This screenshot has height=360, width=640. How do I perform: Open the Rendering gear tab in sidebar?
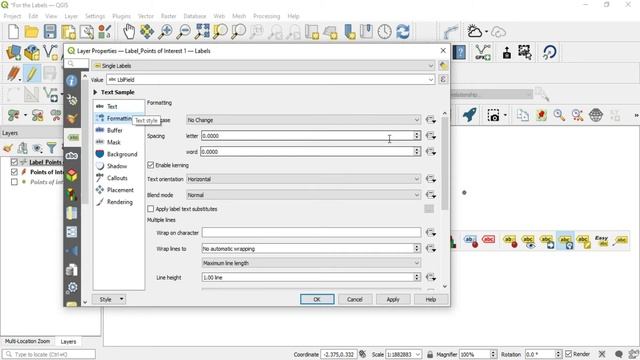pyautogui.click(x=72, y=287)
